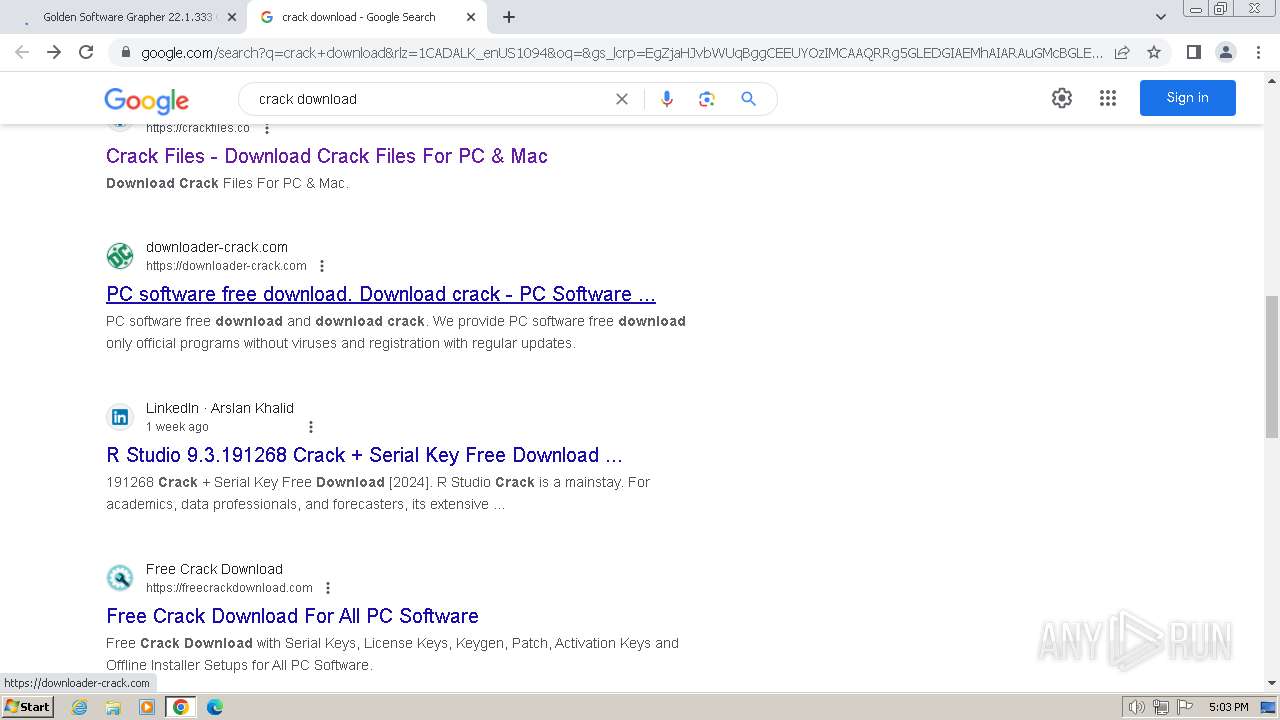This screenshot has width=1280, height=720.
Task: Go back to the previous page
Action: click(22, 52)
